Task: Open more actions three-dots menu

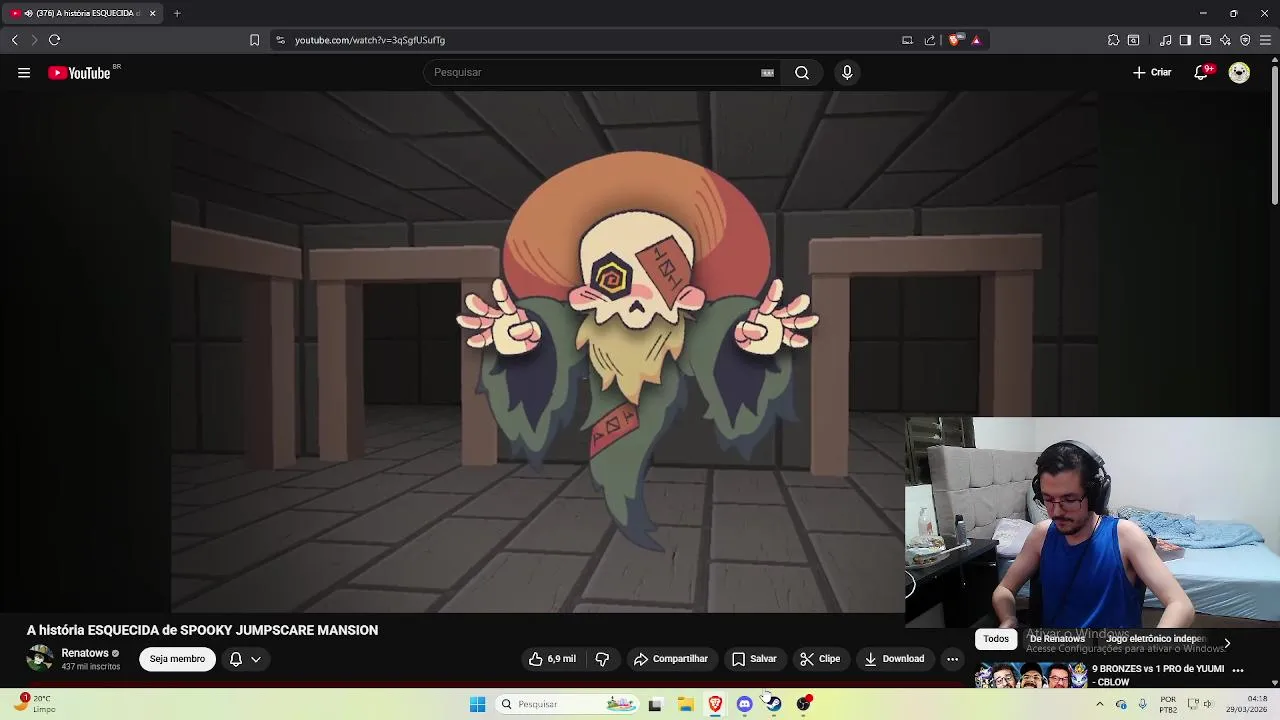Action: point(952,659)
